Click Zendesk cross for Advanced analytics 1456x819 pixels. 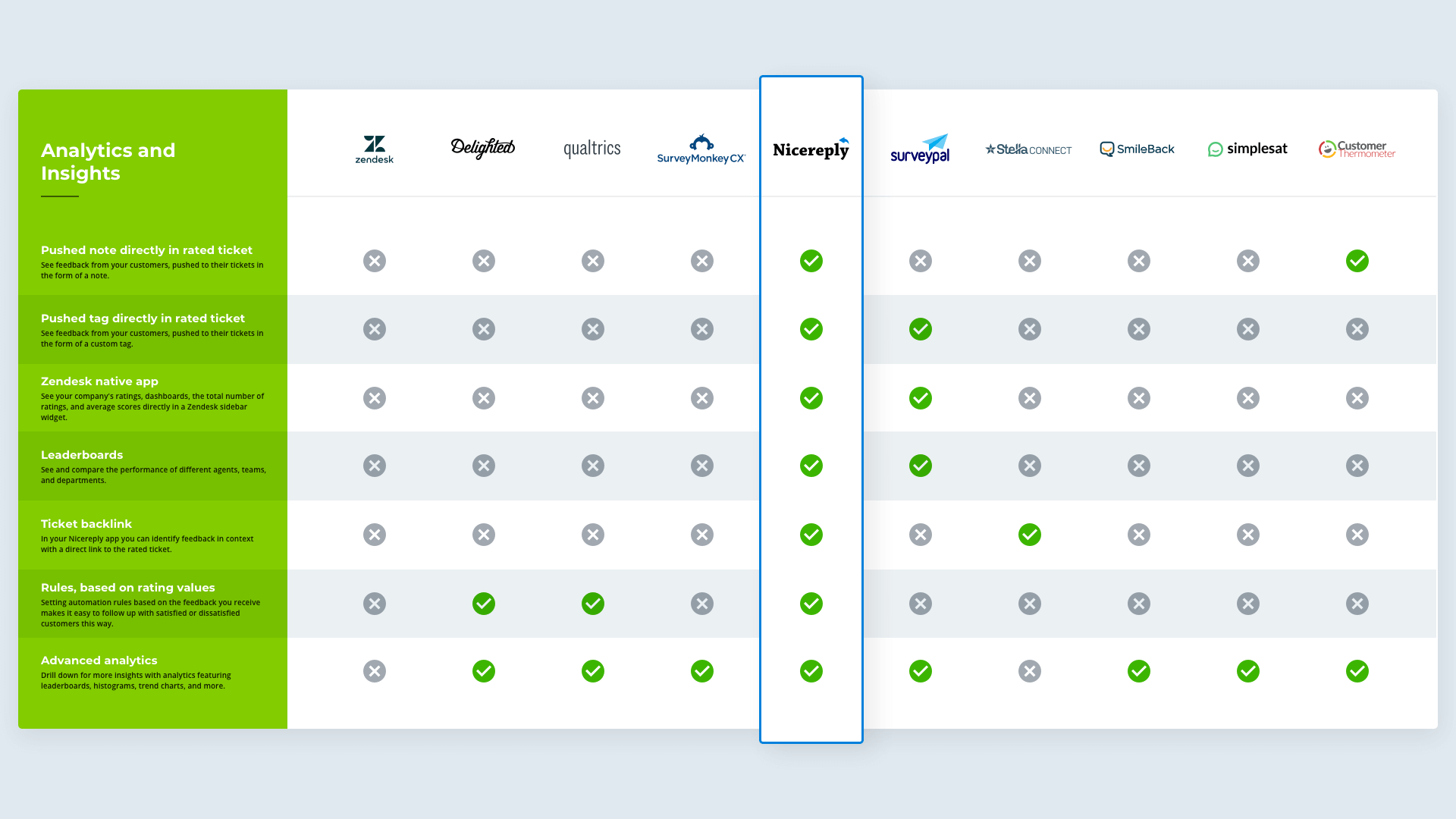(x=375, y=671)
